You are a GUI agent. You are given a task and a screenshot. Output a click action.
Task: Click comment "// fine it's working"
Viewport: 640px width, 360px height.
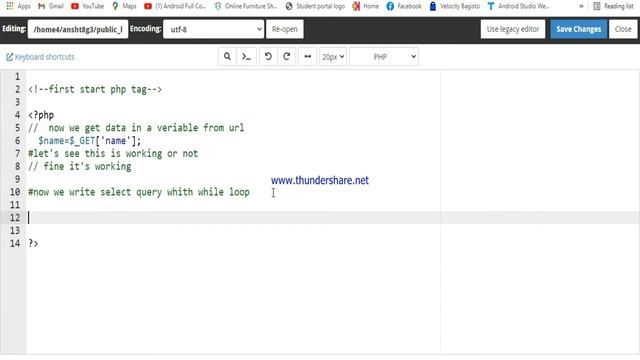80,167
